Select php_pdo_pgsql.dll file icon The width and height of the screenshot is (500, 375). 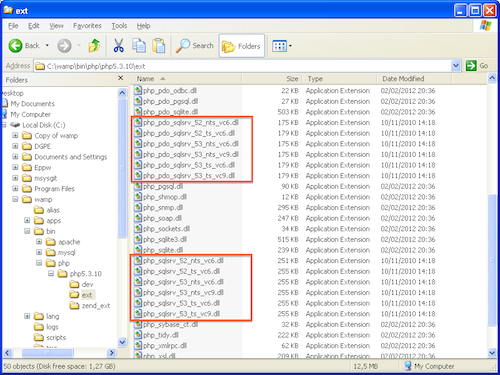[x=138, y=101]
